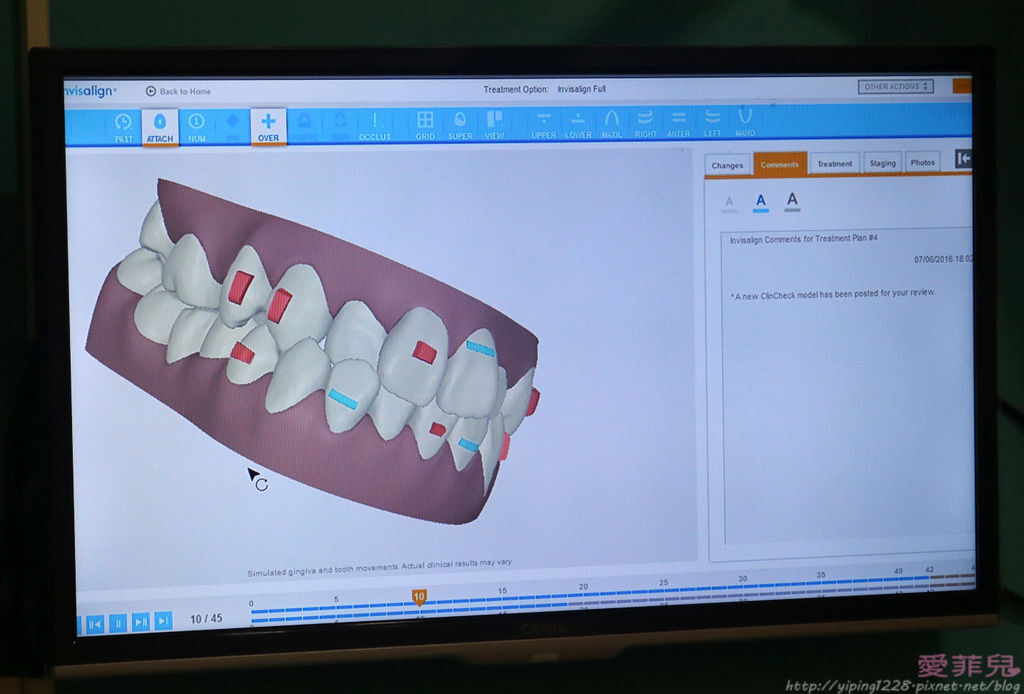This screenshot has height=694, width=1024.
Task: Toggle the NUM tooth numbering display
Action: [x=197, y=127]
